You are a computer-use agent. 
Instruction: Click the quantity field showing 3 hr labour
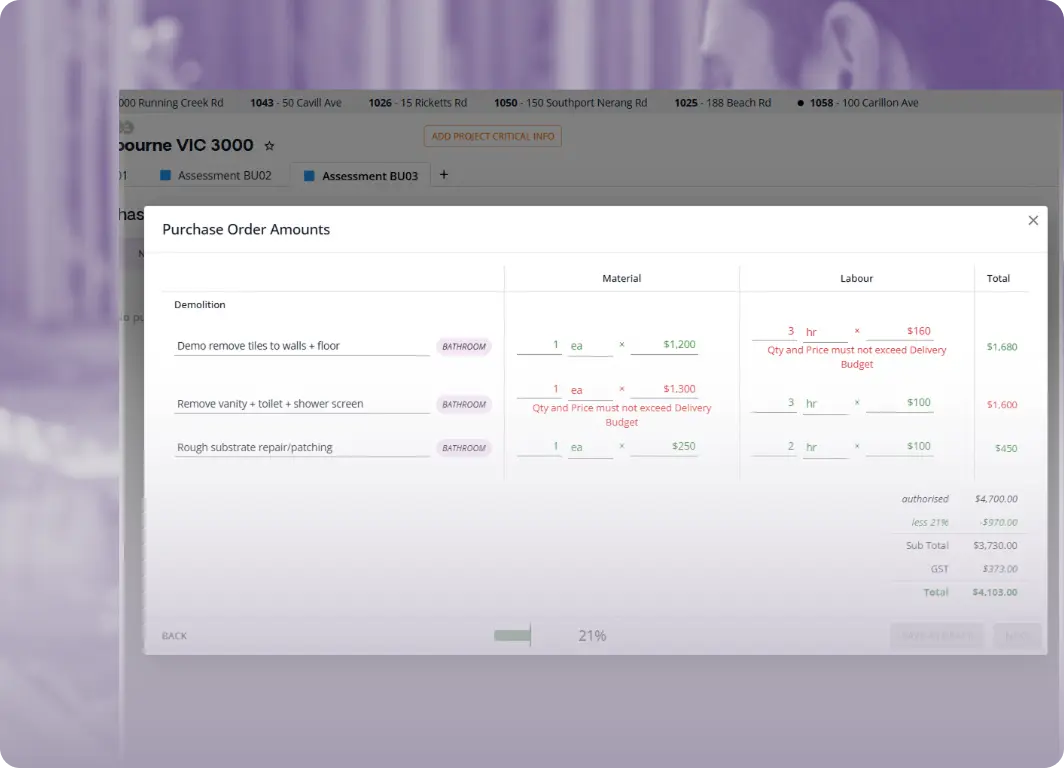(x=790, y=331)
